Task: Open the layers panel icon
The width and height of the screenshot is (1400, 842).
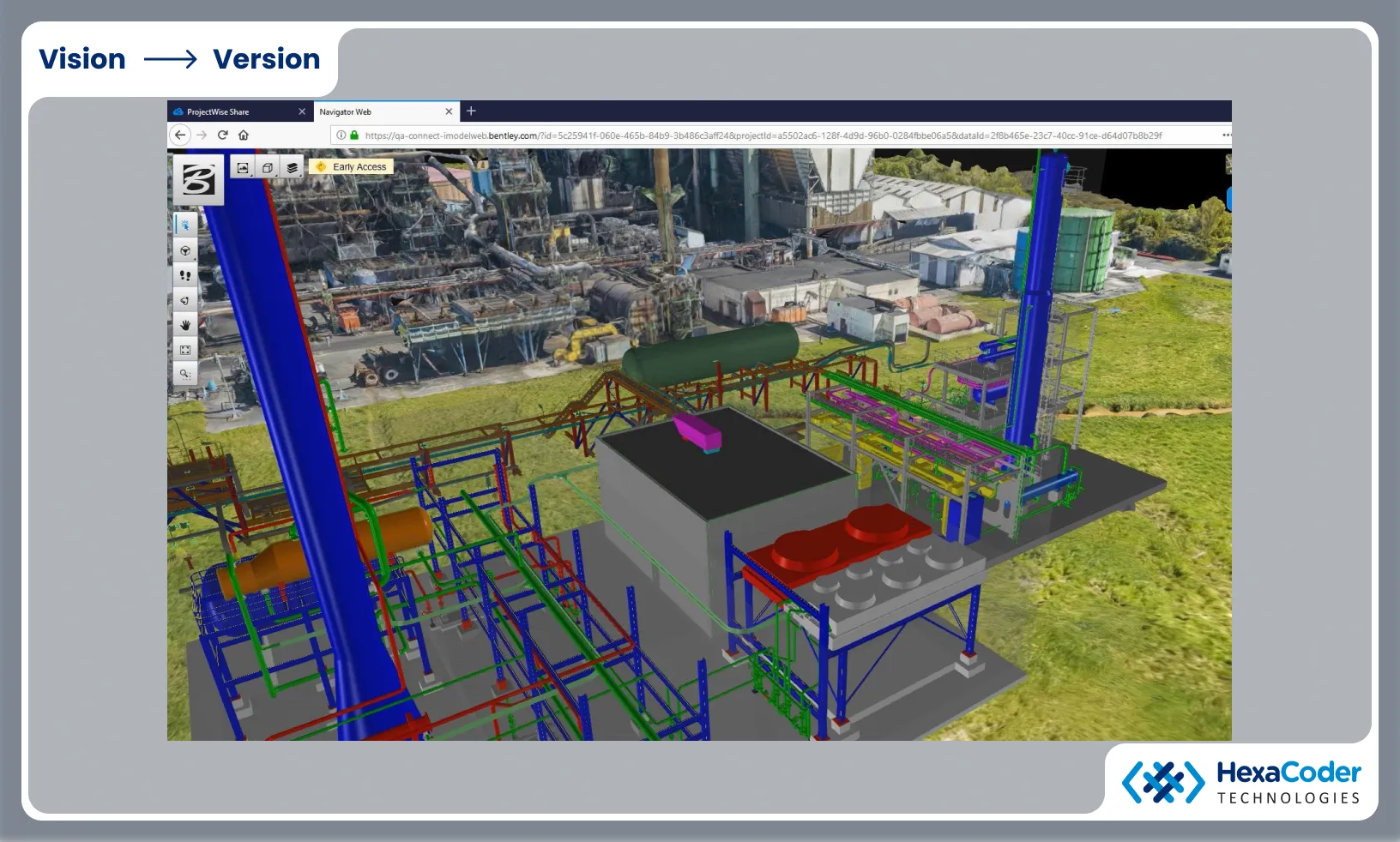Action: (292, 168)
